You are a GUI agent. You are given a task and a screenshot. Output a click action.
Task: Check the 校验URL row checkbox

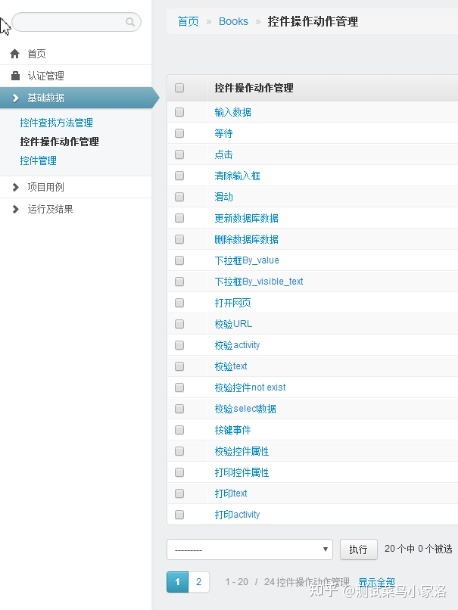(179, 324)
